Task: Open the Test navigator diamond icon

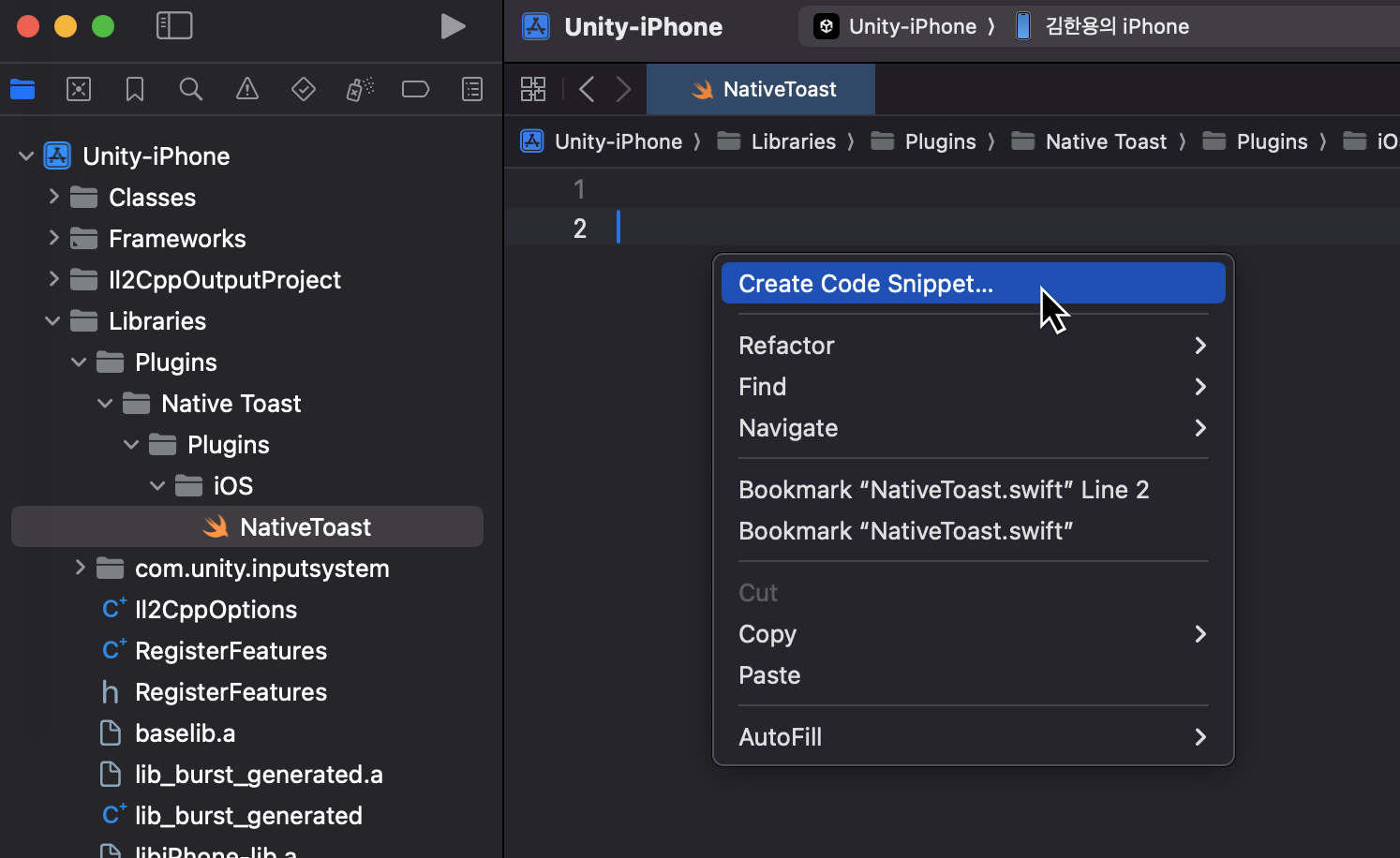Action: tap(304, 89)
